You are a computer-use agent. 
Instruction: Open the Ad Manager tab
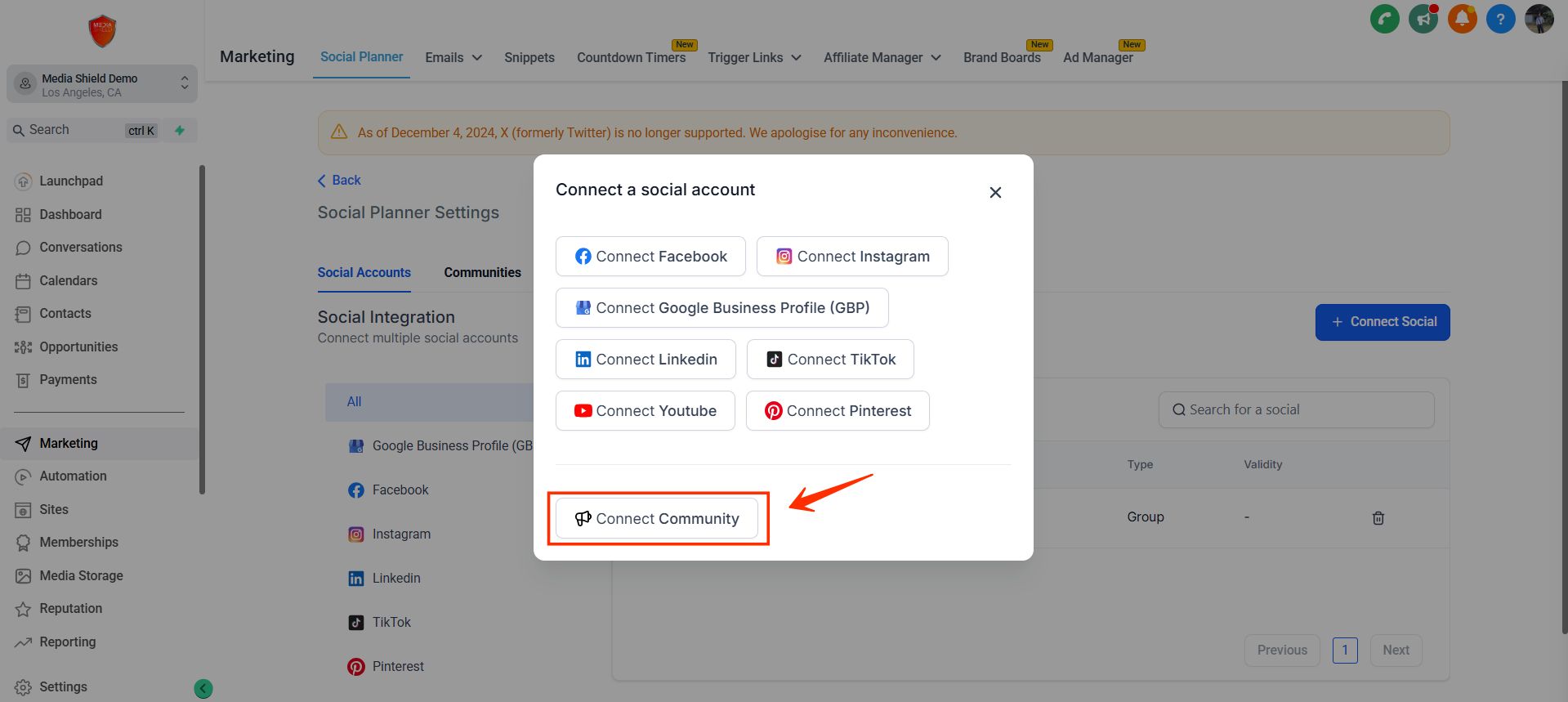(x=1098, y=57)
